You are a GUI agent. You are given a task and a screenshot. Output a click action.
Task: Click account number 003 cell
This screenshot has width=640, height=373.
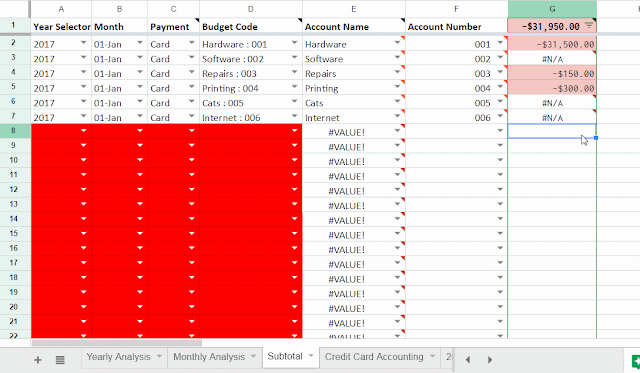456,73
